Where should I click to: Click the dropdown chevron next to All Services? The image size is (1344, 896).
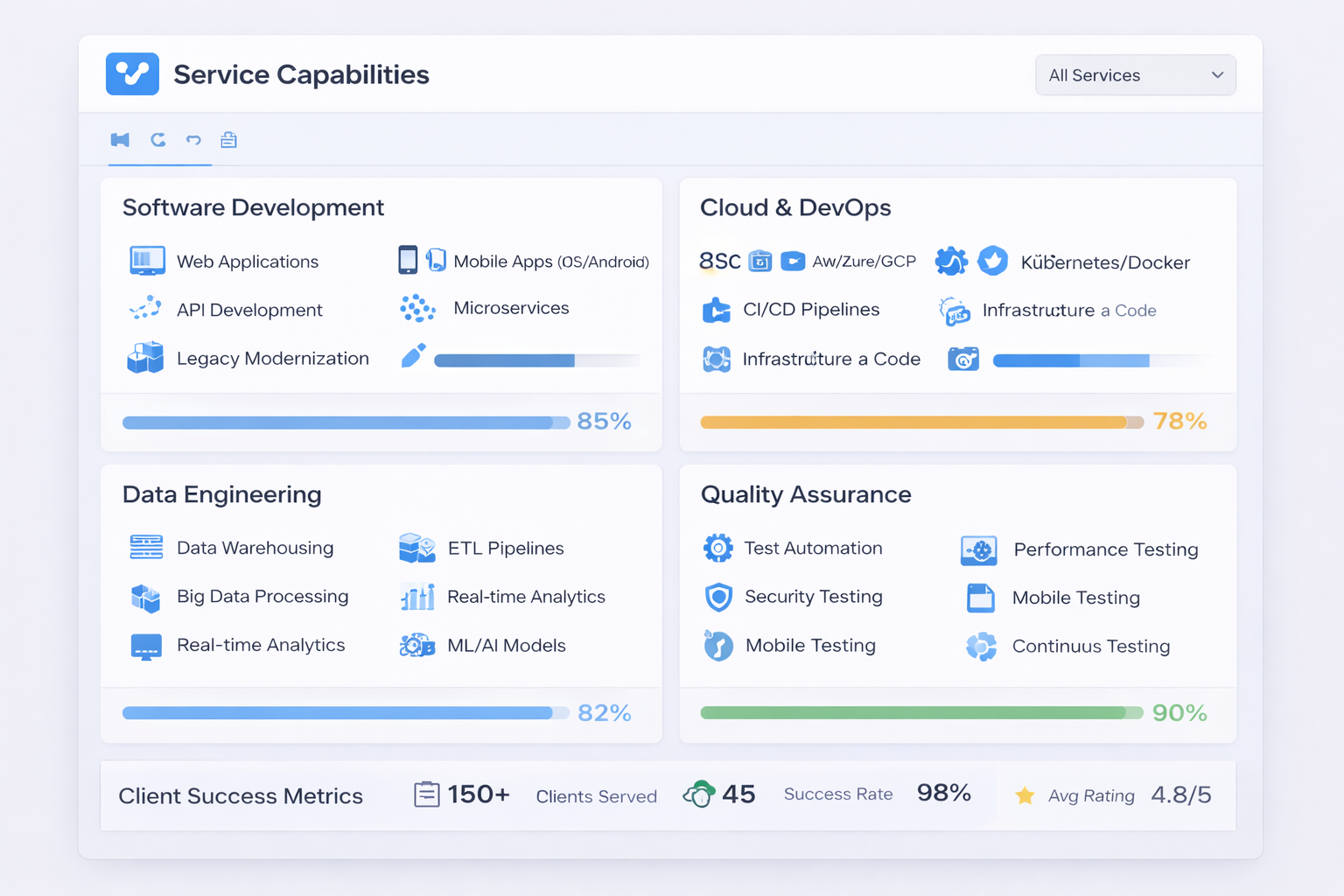[x=1217, y=75]
